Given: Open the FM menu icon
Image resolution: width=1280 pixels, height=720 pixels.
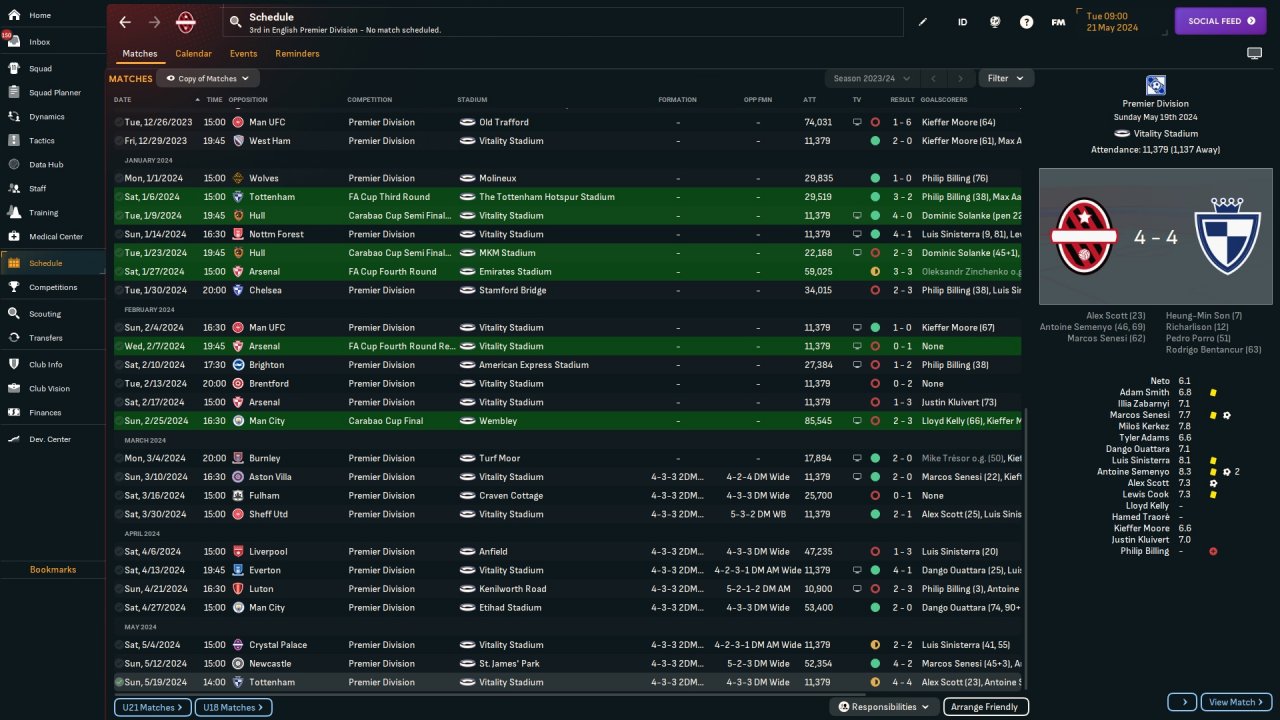Looking at the screenshot, I should coord(1058,22).
